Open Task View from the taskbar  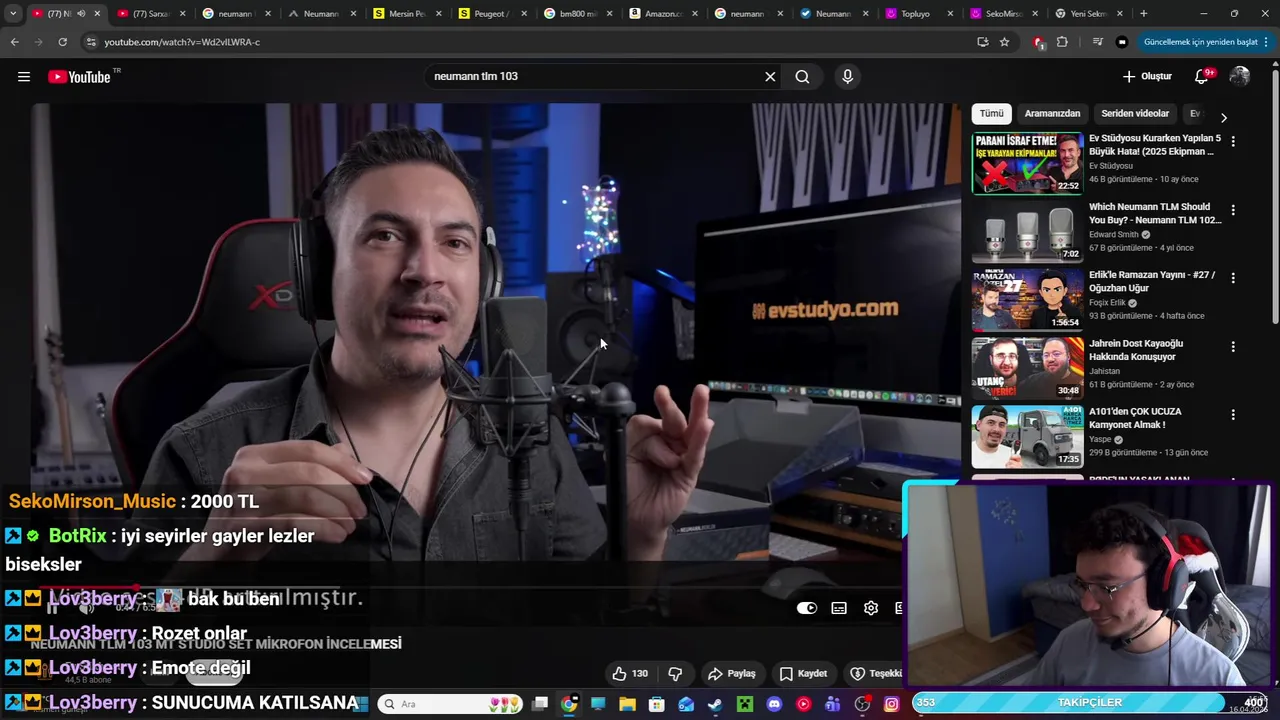click(x=540, y=704)
